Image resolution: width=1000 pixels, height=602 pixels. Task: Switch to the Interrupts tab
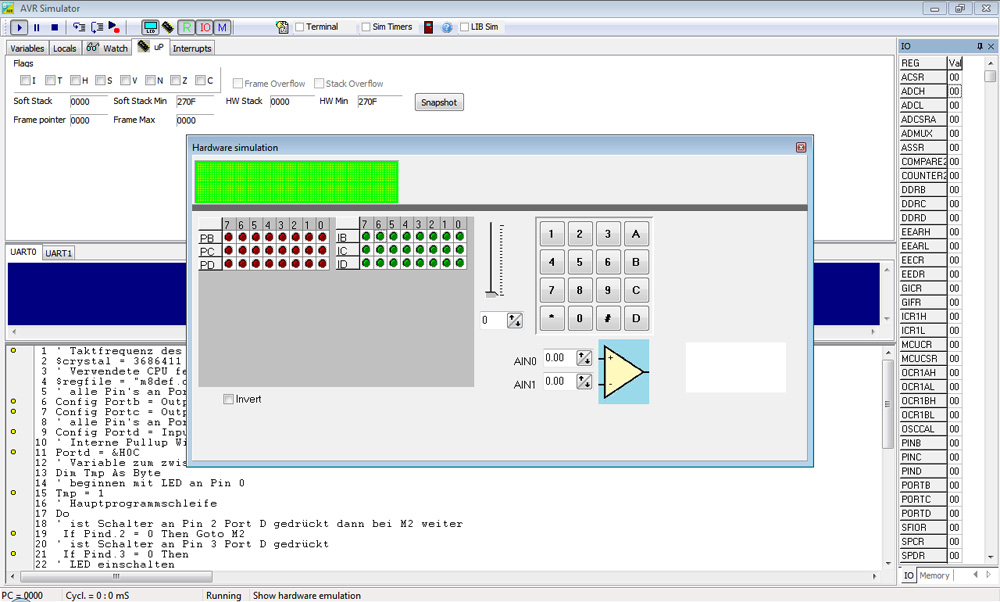point(192,48)
